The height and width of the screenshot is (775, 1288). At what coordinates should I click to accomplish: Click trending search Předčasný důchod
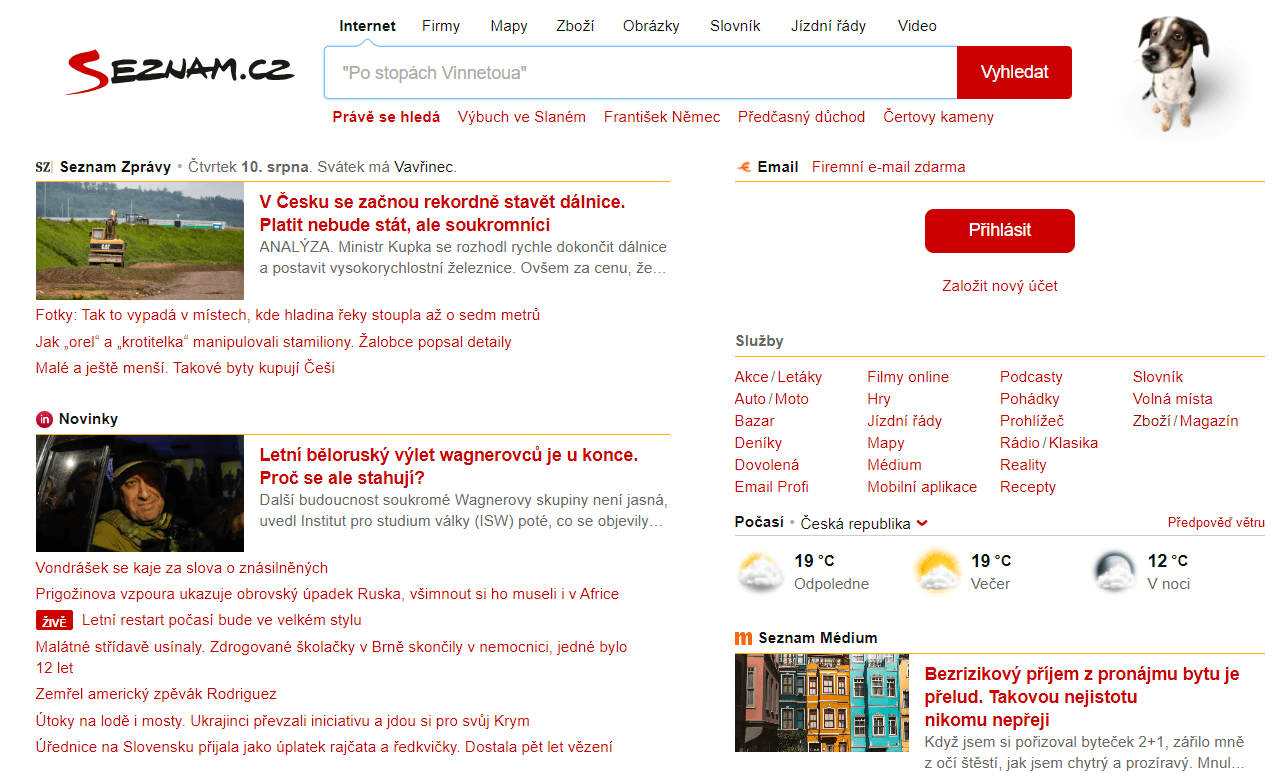point(801,117)
